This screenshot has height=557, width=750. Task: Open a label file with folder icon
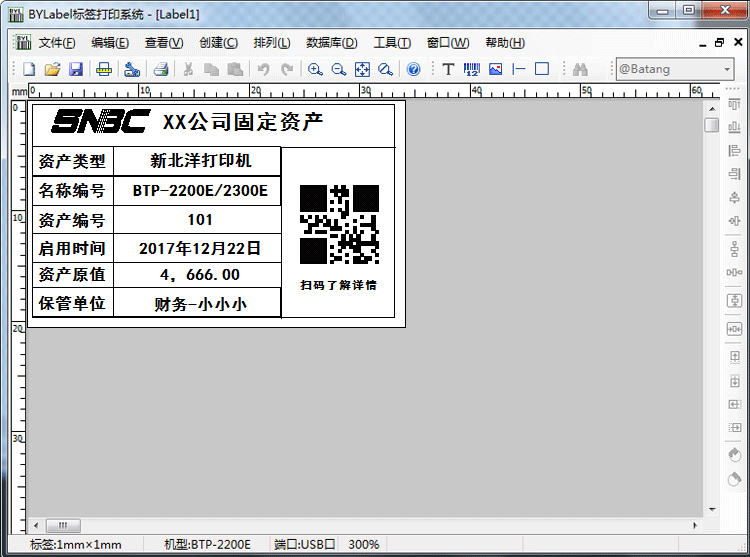pyautogui.click(x=53, y=69)
